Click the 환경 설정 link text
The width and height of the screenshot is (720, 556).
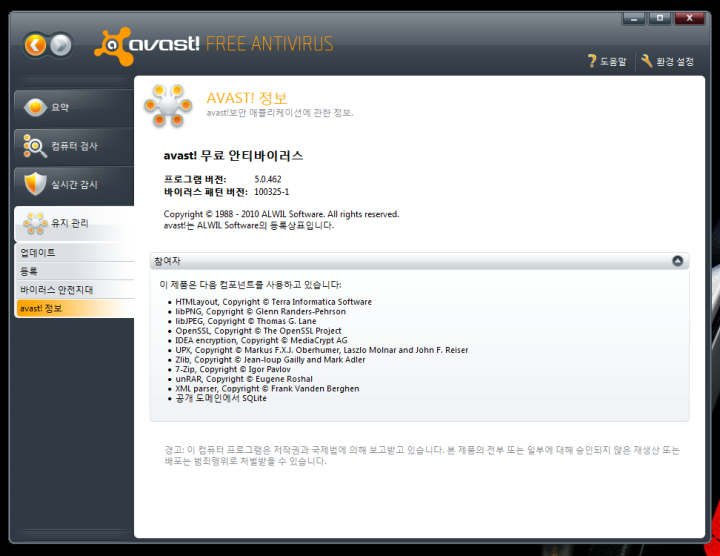coord(675,62)
